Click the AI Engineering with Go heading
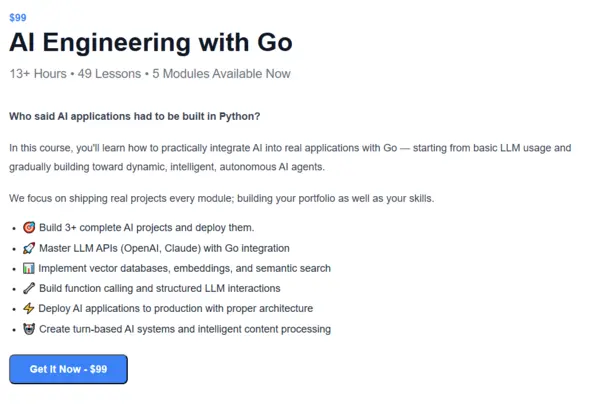 [x=150, y=43]
